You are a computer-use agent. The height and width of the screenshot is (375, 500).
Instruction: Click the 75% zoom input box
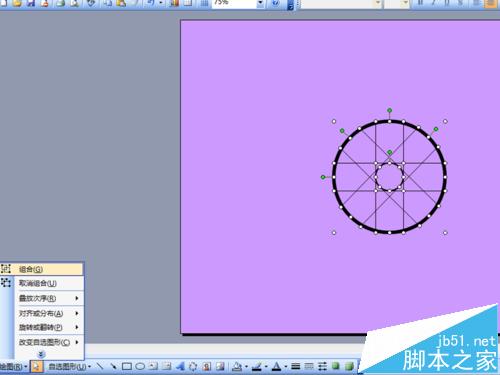pos(234,3)
